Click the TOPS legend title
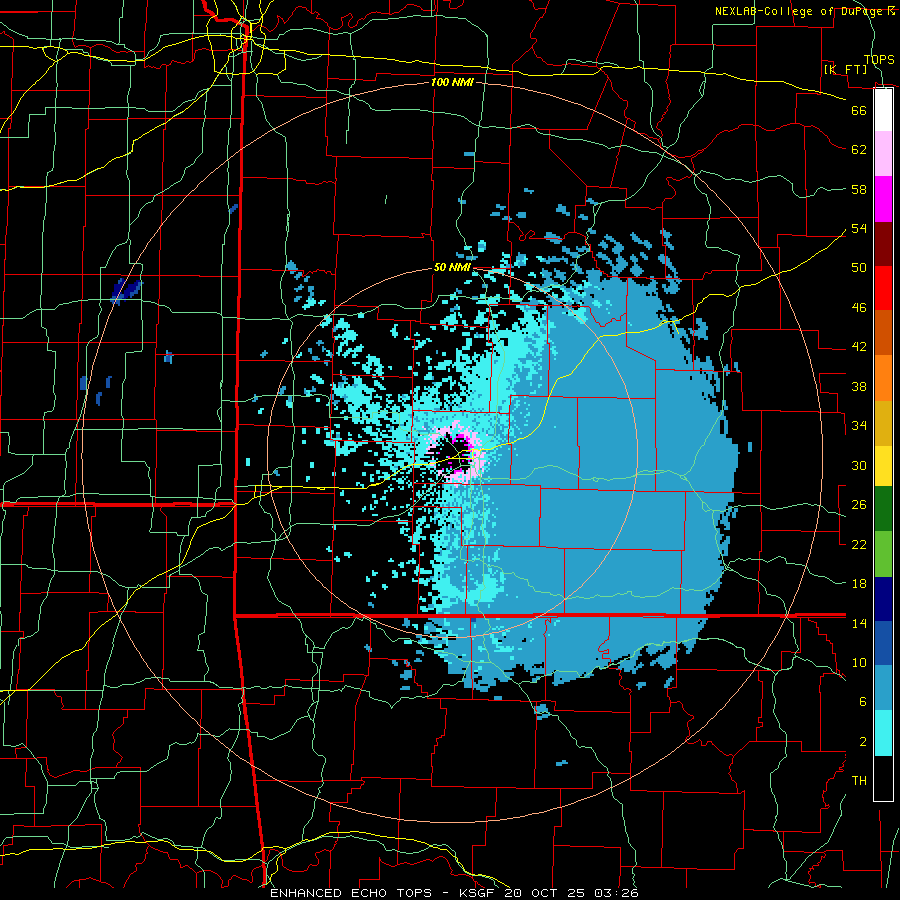The height and width of the screenshot is (900, 900). coord(879,59)
